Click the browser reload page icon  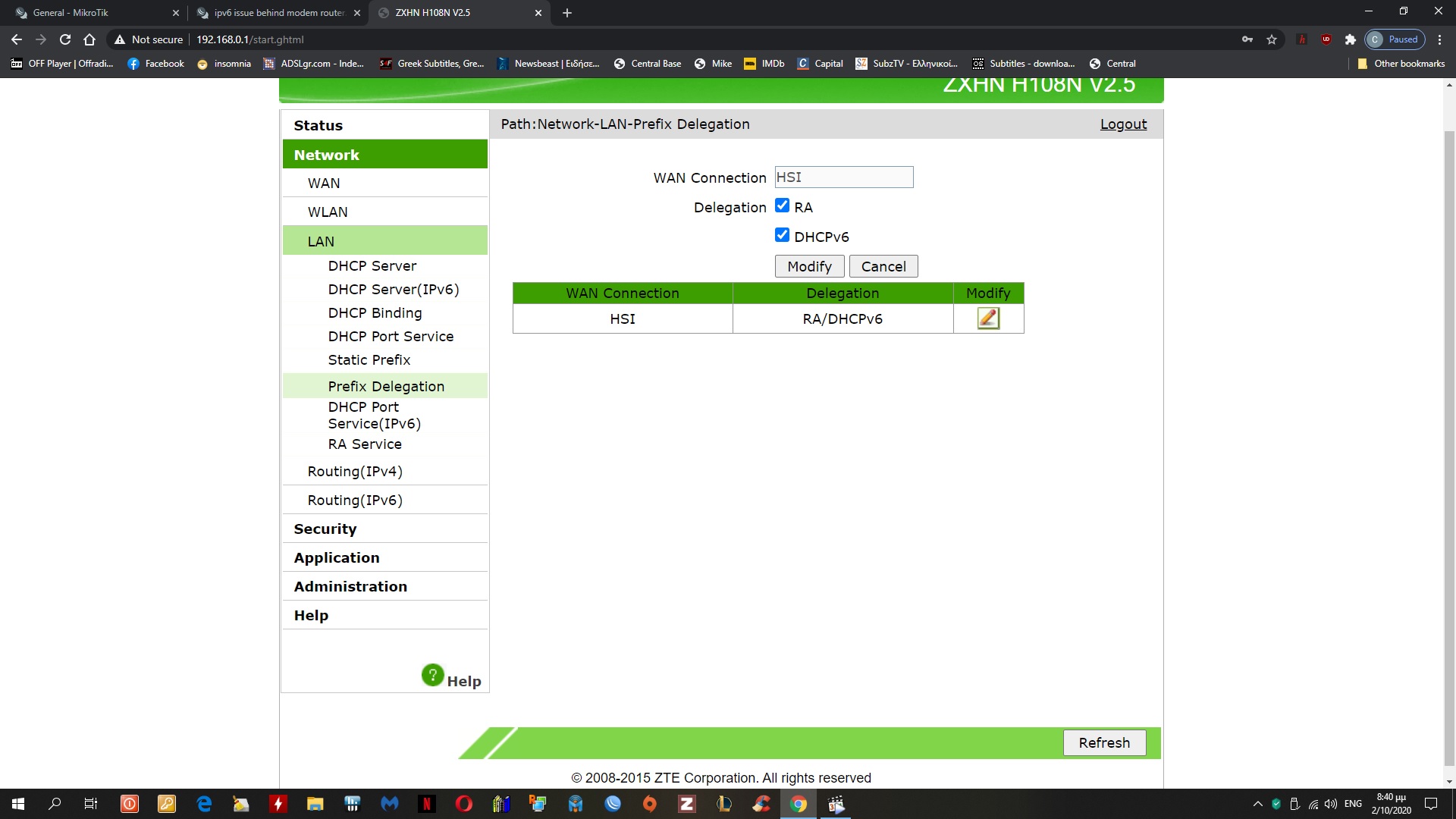(65, 39)
